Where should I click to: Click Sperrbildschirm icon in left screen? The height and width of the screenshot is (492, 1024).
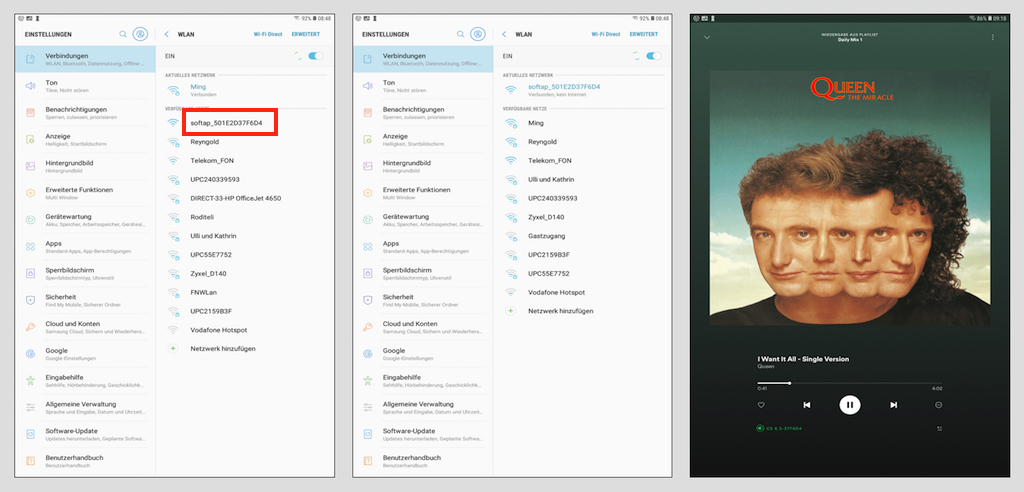(x=30, y=273)
